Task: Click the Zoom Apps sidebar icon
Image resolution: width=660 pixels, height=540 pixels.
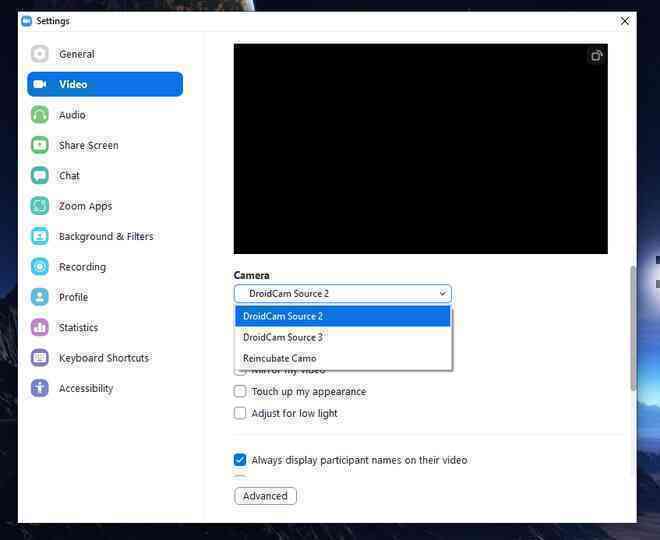Action: coord(40,206)
